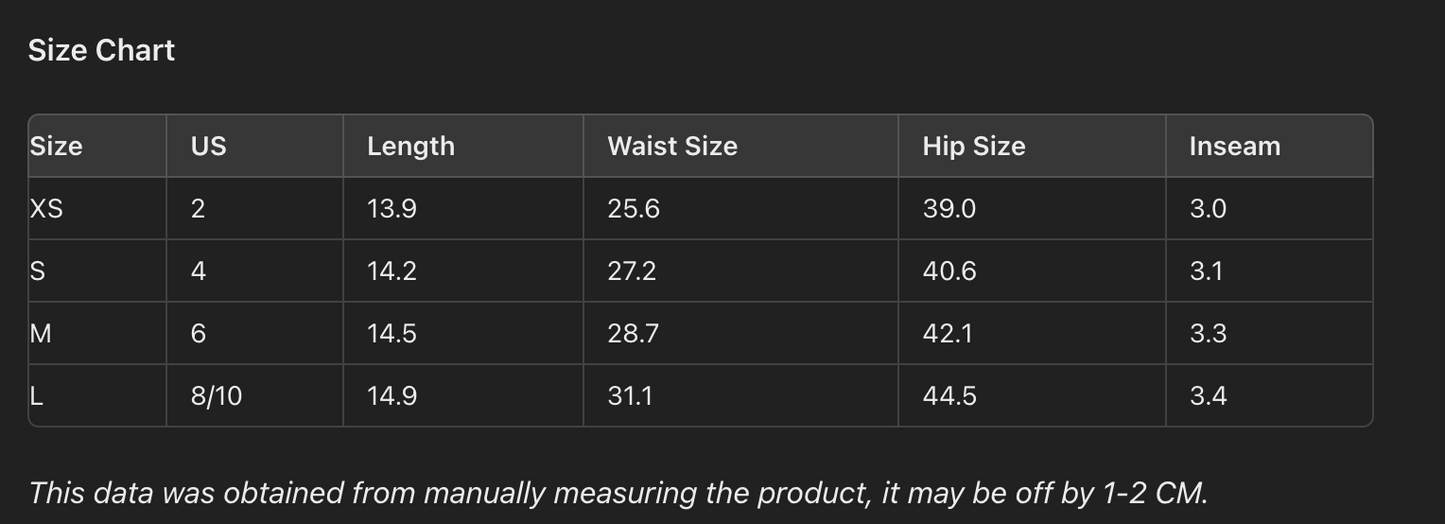The image size is (1445, 524).
Task: Click the 3.3 inseam cell
Action: [x=1207, y=333]
